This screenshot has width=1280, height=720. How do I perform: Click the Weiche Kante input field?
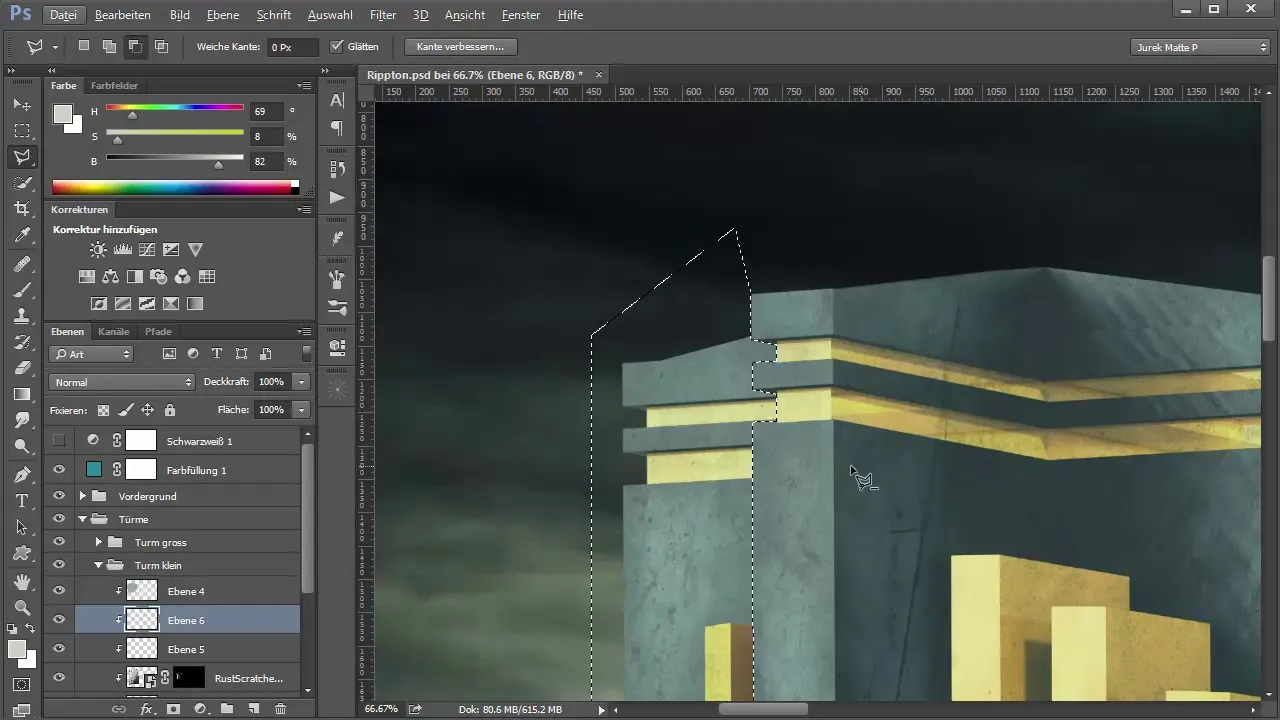pyautogui.click(x=292, y=47)
